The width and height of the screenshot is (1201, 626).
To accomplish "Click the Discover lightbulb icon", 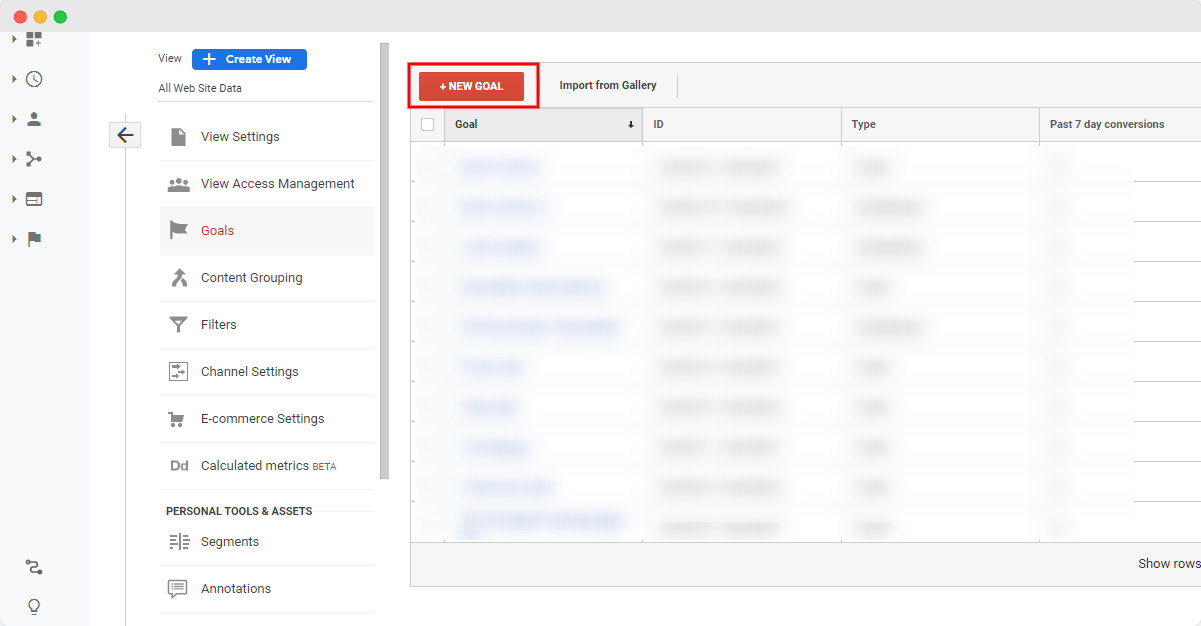I will (x=34, y=607).
